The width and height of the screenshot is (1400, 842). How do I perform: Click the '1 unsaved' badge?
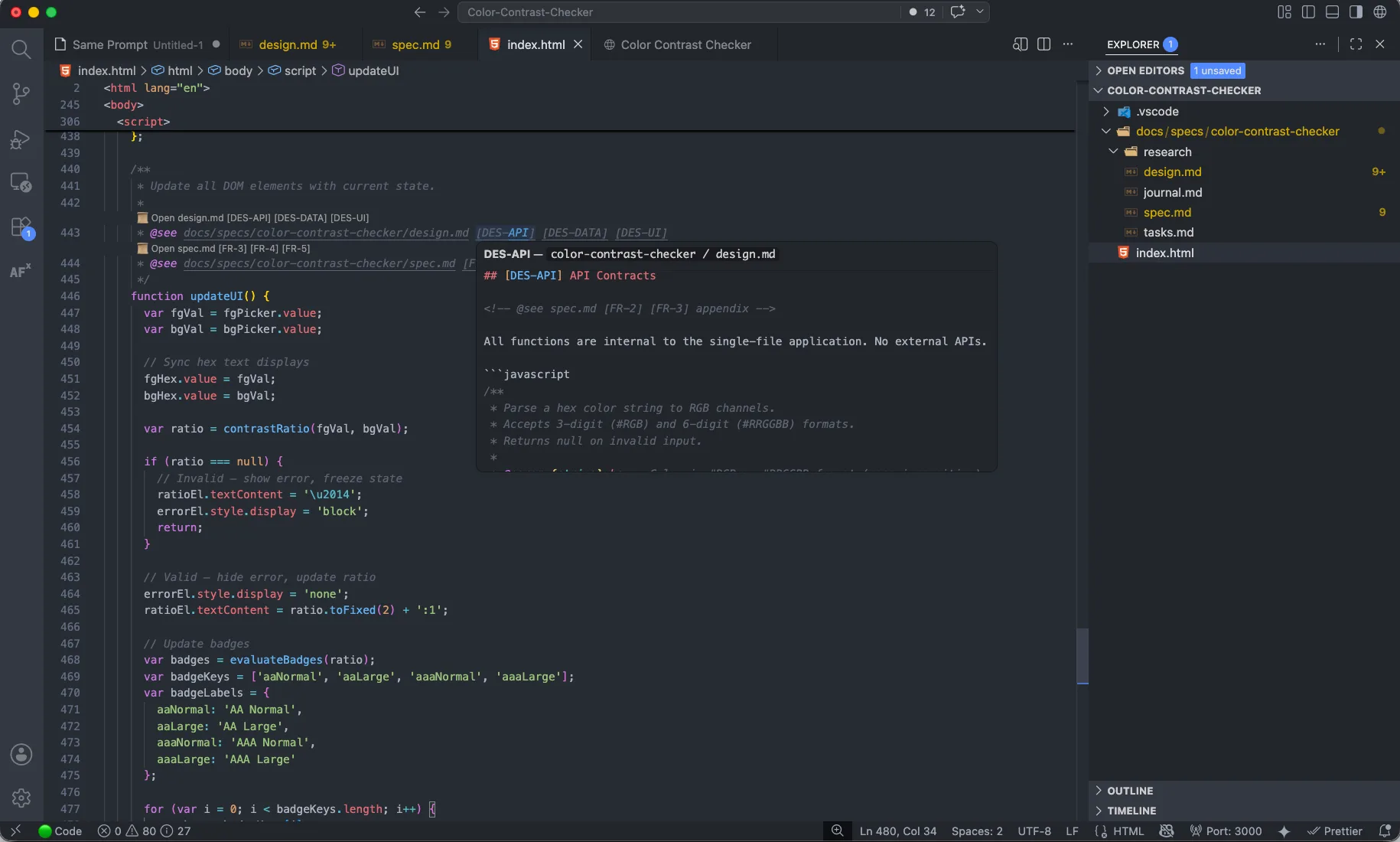pos(1217,70)
